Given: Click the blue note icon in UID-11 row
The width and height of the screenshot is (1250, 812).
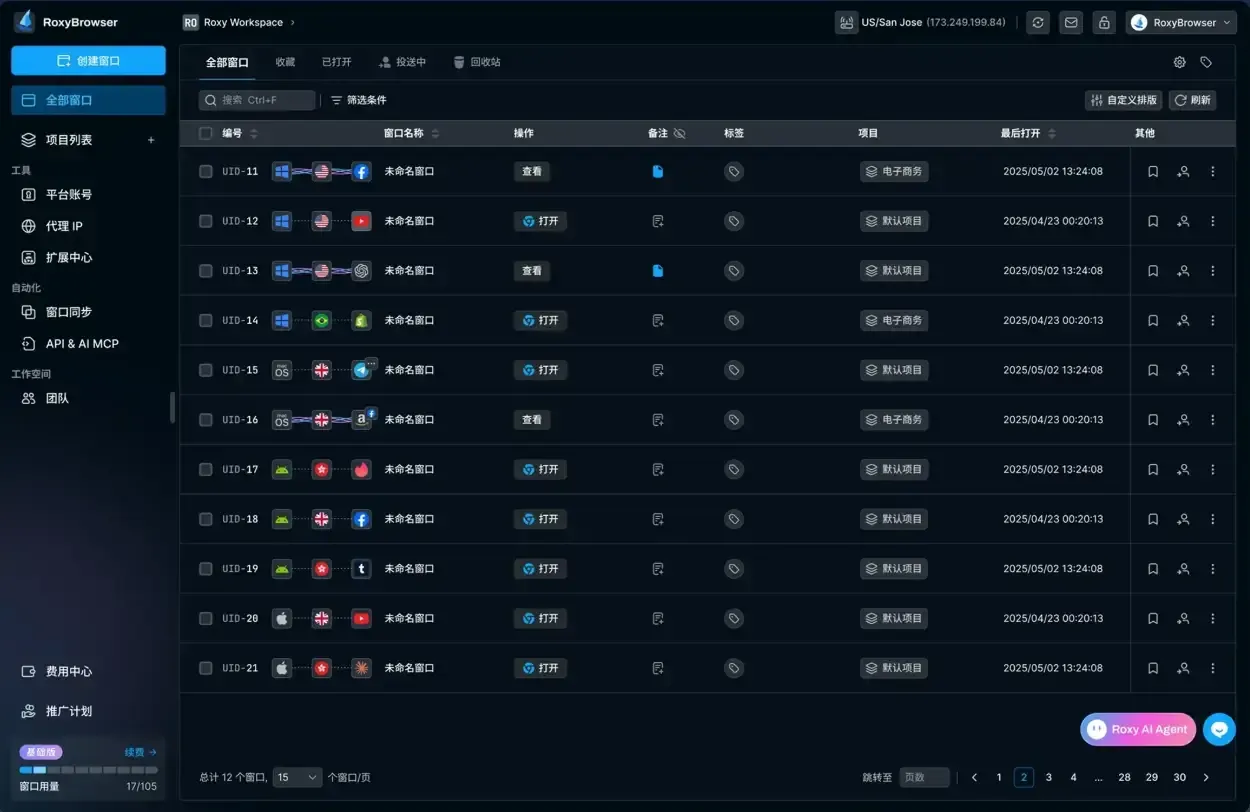Looking at the screenshot, I should click(x=657, y=172).
